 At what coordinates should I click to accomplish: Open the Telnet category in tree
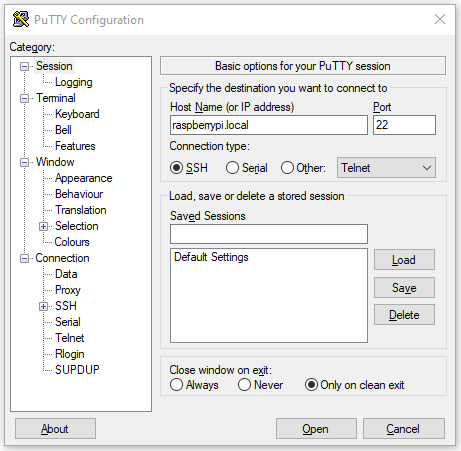70,338
